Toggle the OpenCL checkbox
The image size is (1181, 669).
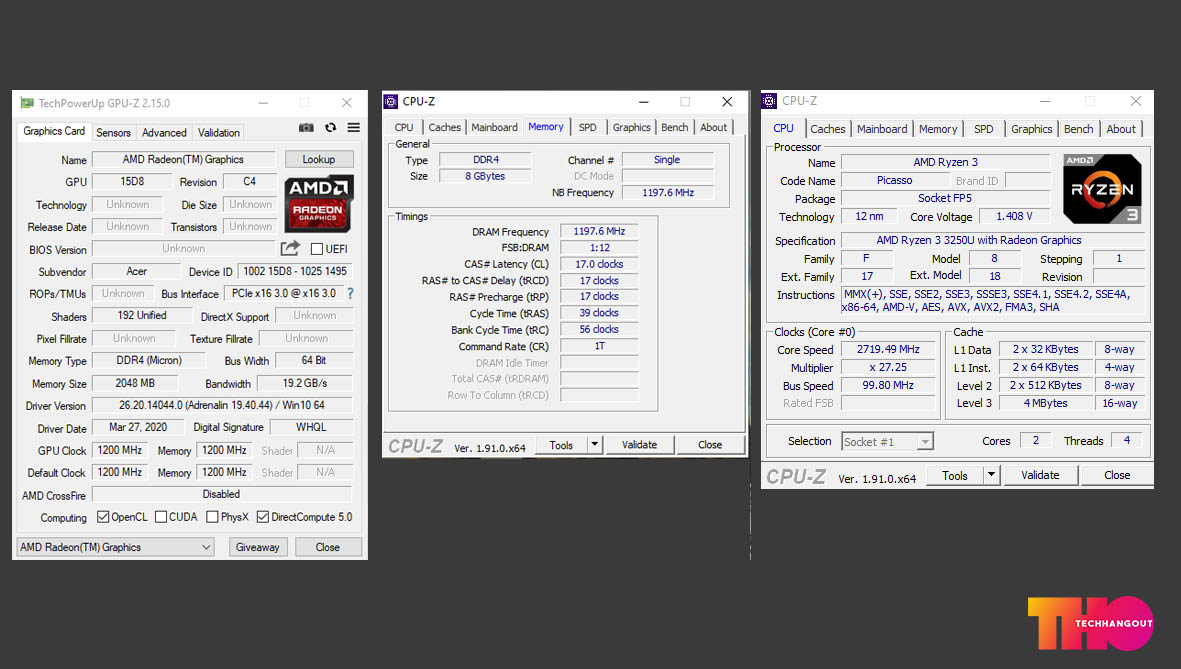tap(103, 517)
